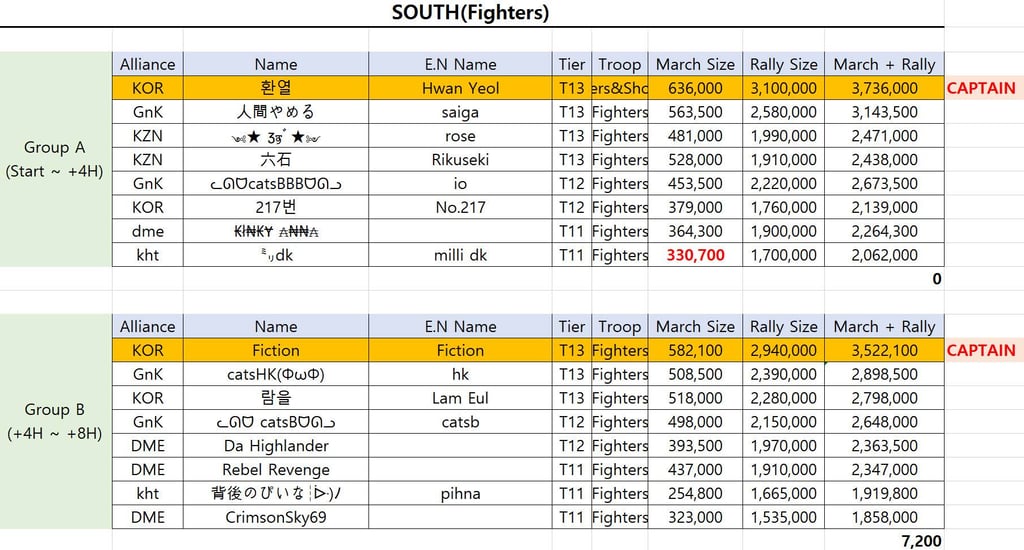Click the Lam Eul E.N Name cell
The height and width of the screenshot is (550, 1024).
460,398
